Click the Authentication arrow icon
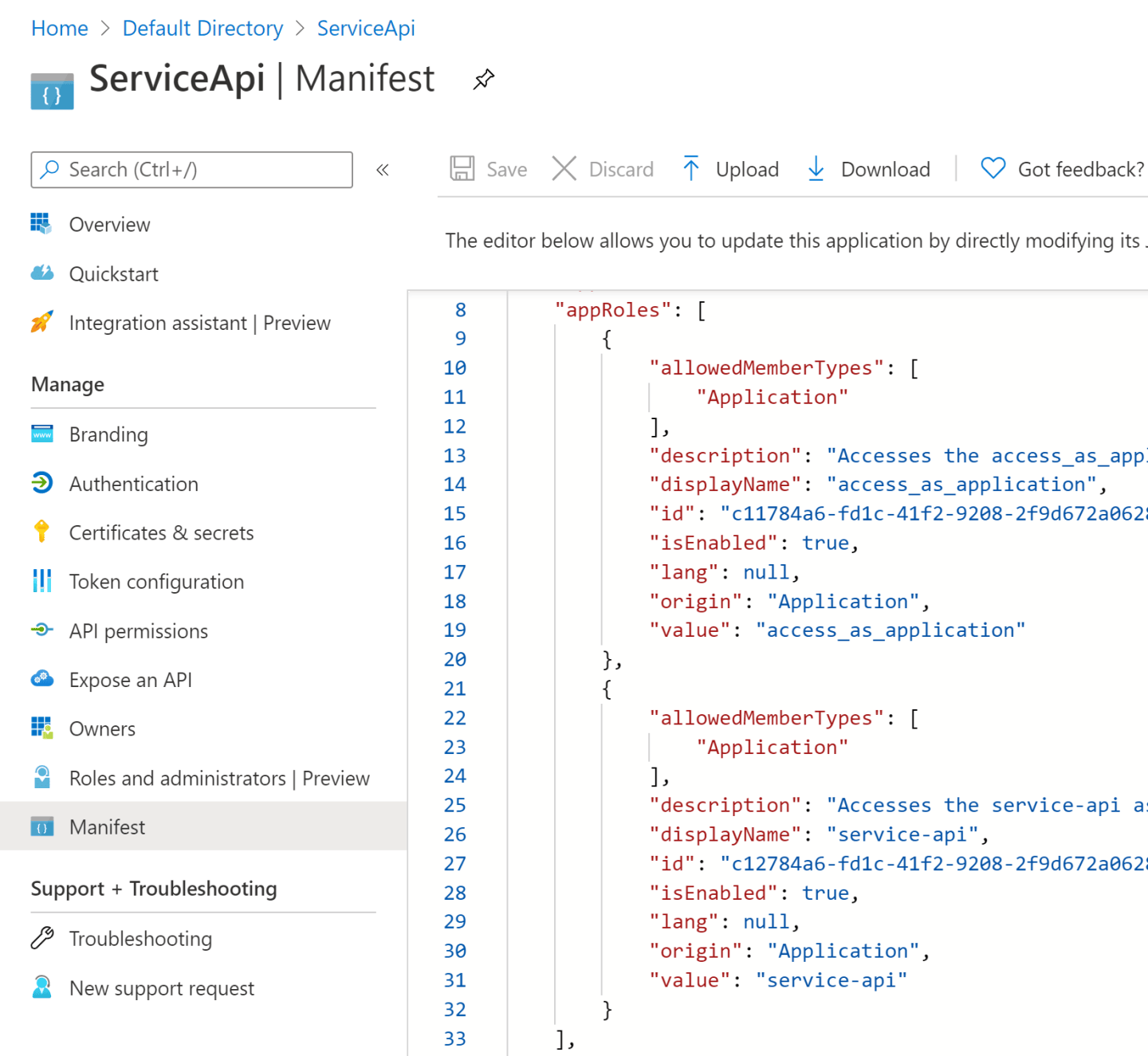This screenshot has height=1056, width=1148. point(41,483)
